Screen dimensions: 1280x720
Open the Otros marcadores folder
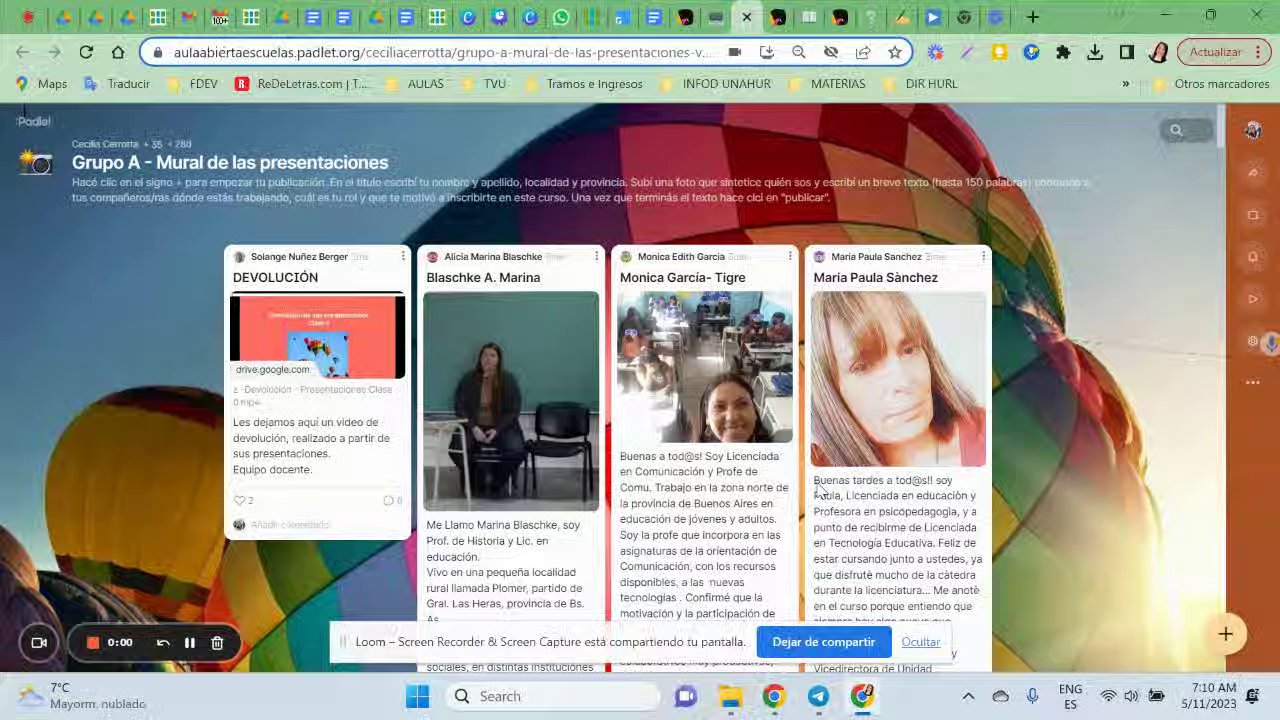tap(1211, 84)
